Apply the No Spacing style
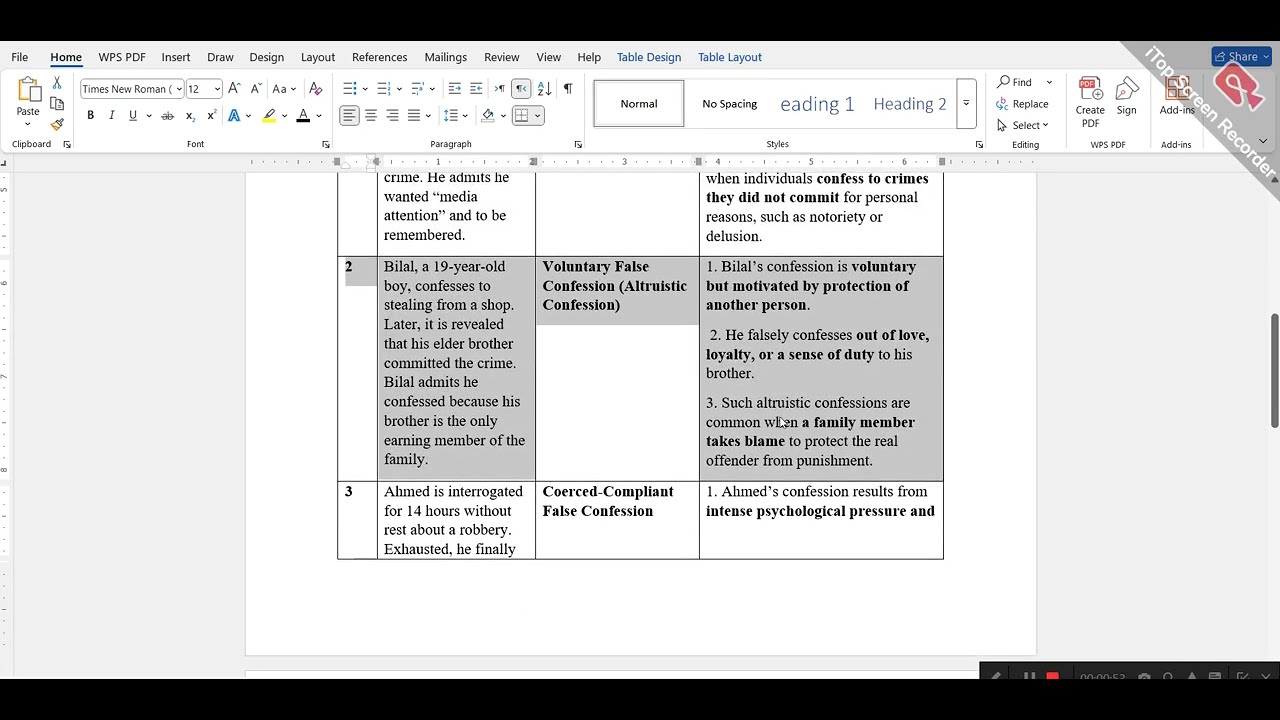 [x=730, y=104]
